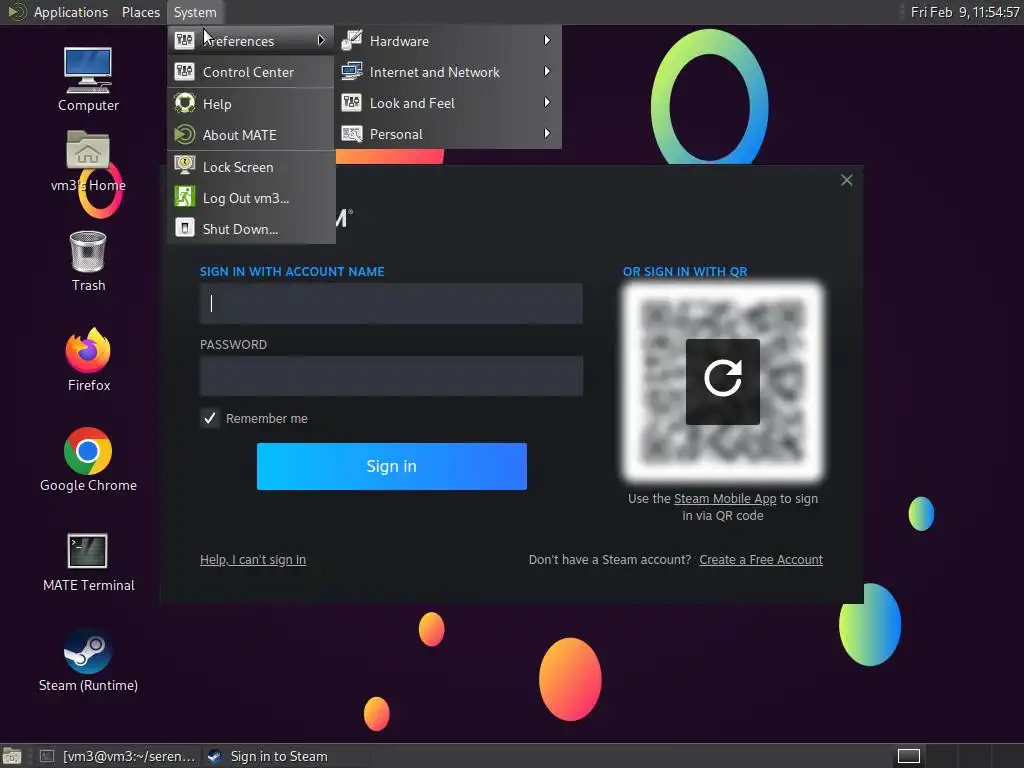Click the Log Out running-man icon

tap(185, 197)
